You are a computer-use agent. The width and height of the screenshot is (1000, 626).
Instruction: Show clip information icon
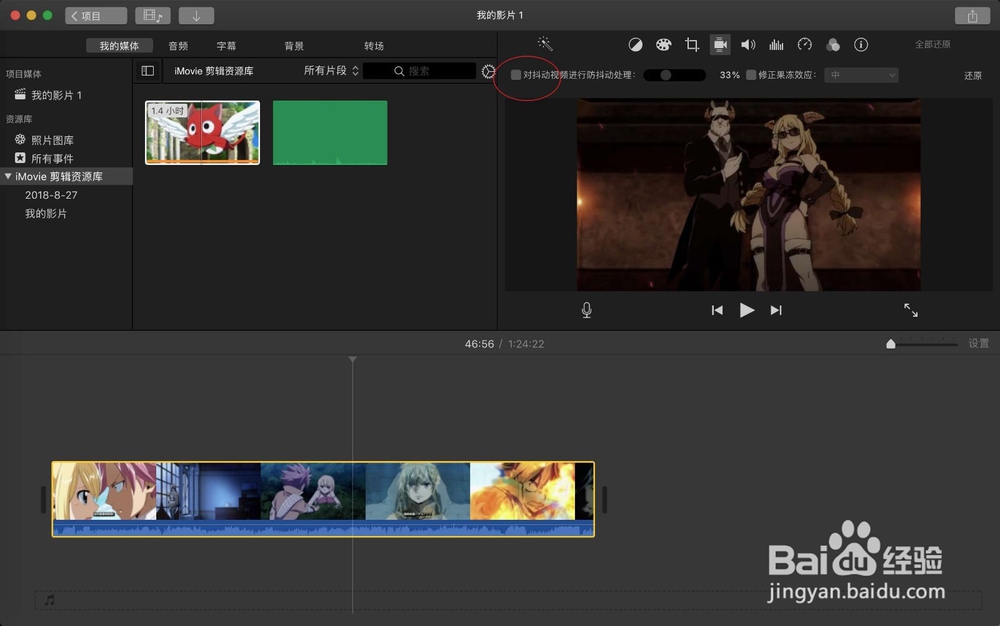coord(861,45)
